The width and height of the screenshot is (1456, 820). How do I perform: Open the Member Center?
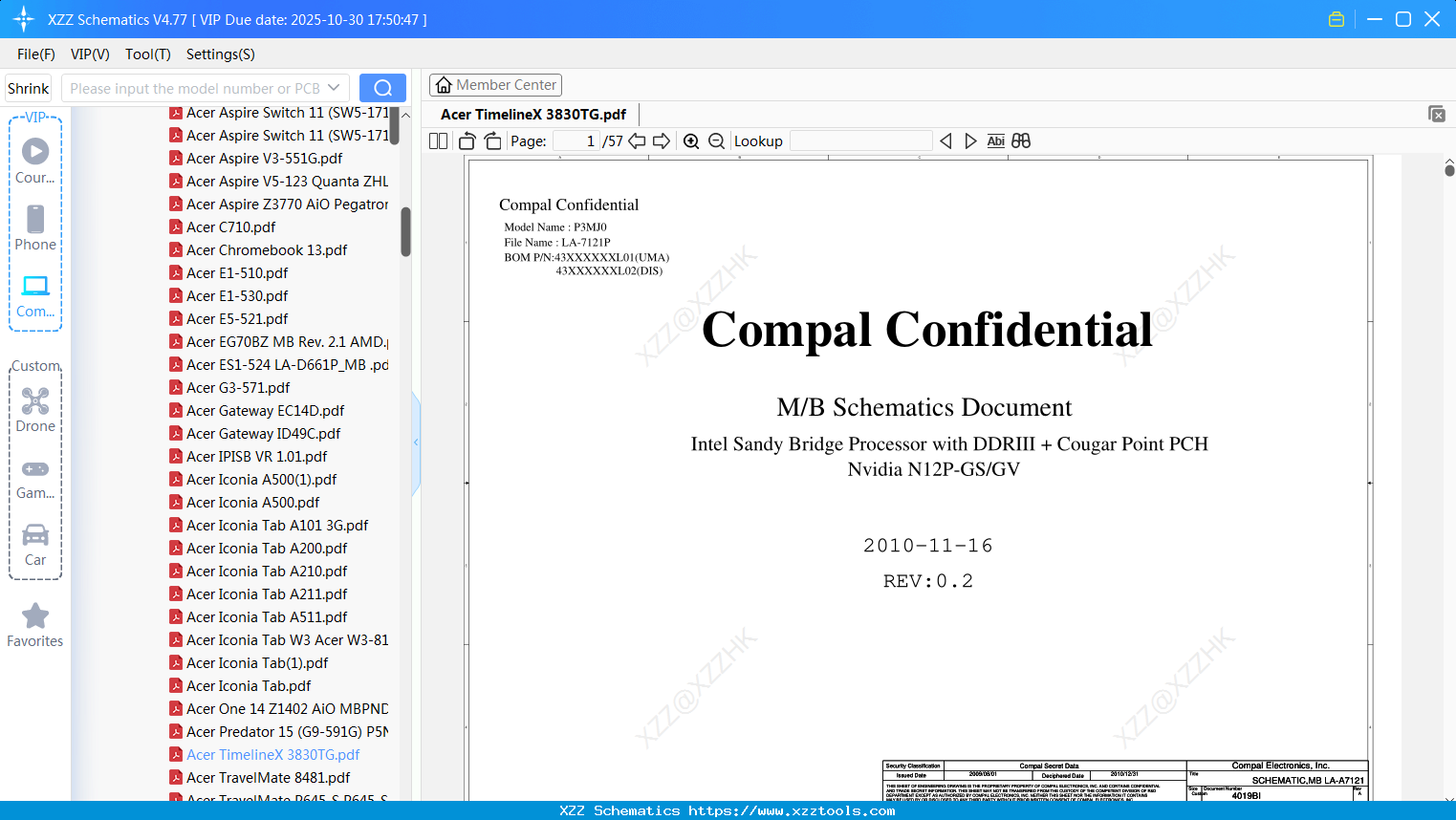[x=495, y=85]
